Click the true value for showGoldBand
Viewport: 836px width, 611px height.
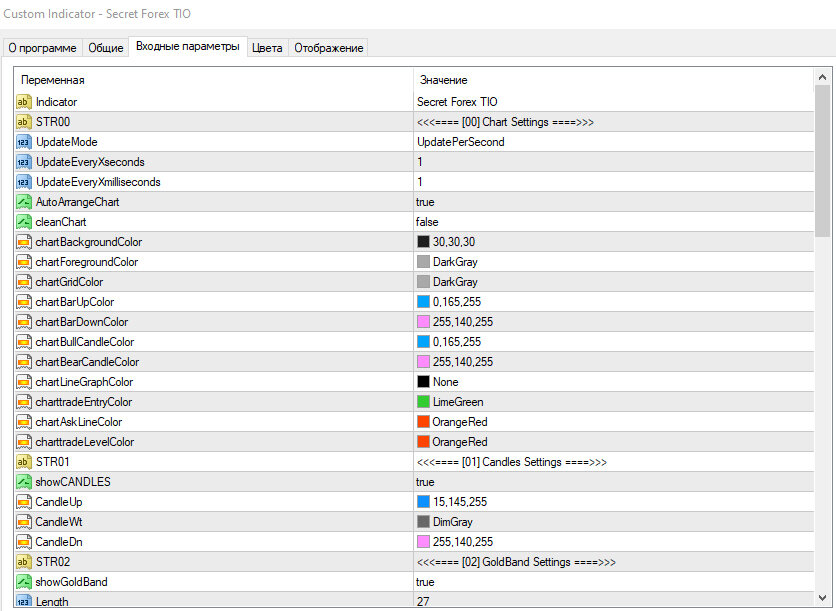click(x=425, y=582)
